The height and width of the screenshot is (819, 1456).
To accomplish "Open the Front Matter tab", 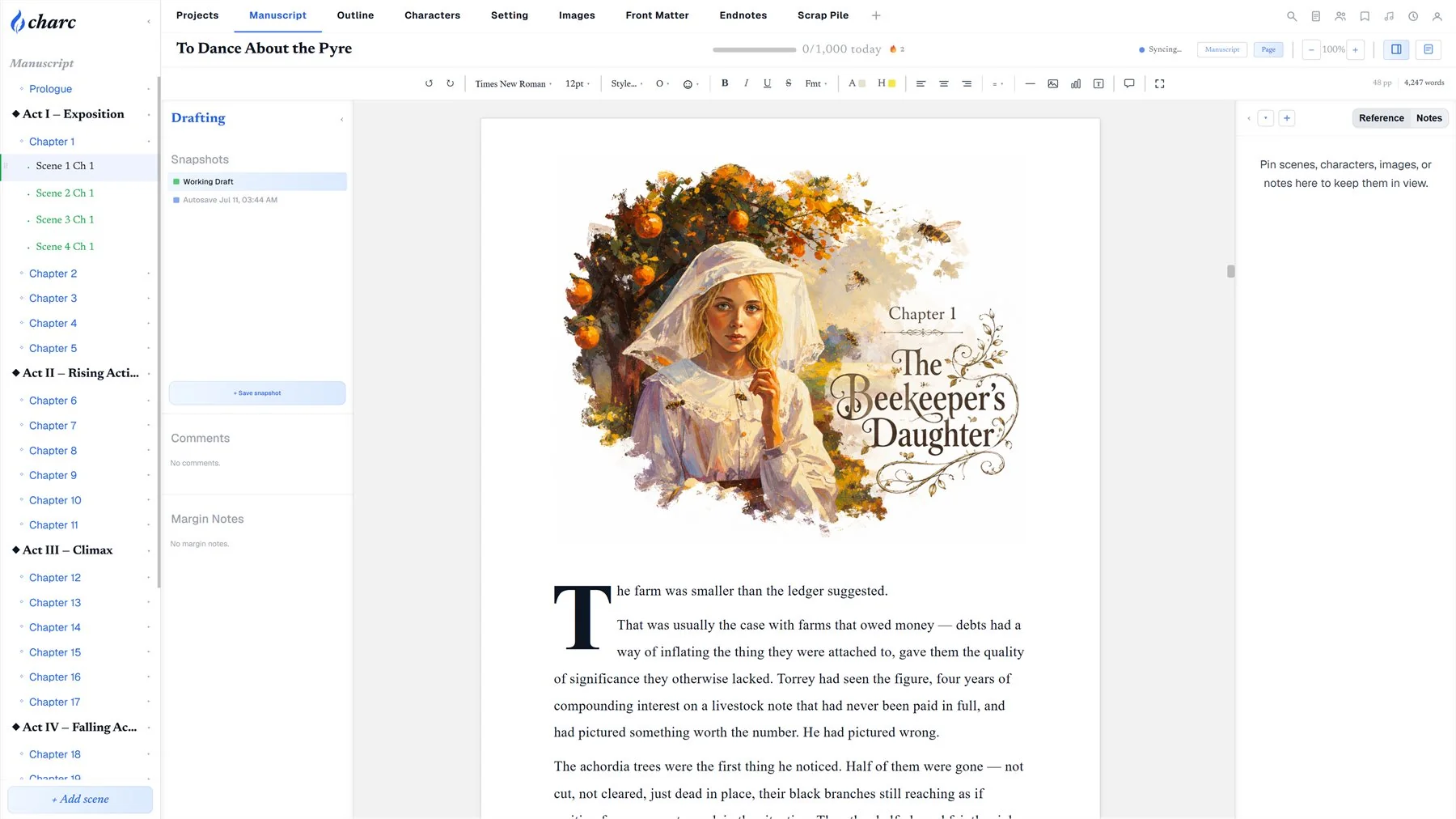I will 657,15.
